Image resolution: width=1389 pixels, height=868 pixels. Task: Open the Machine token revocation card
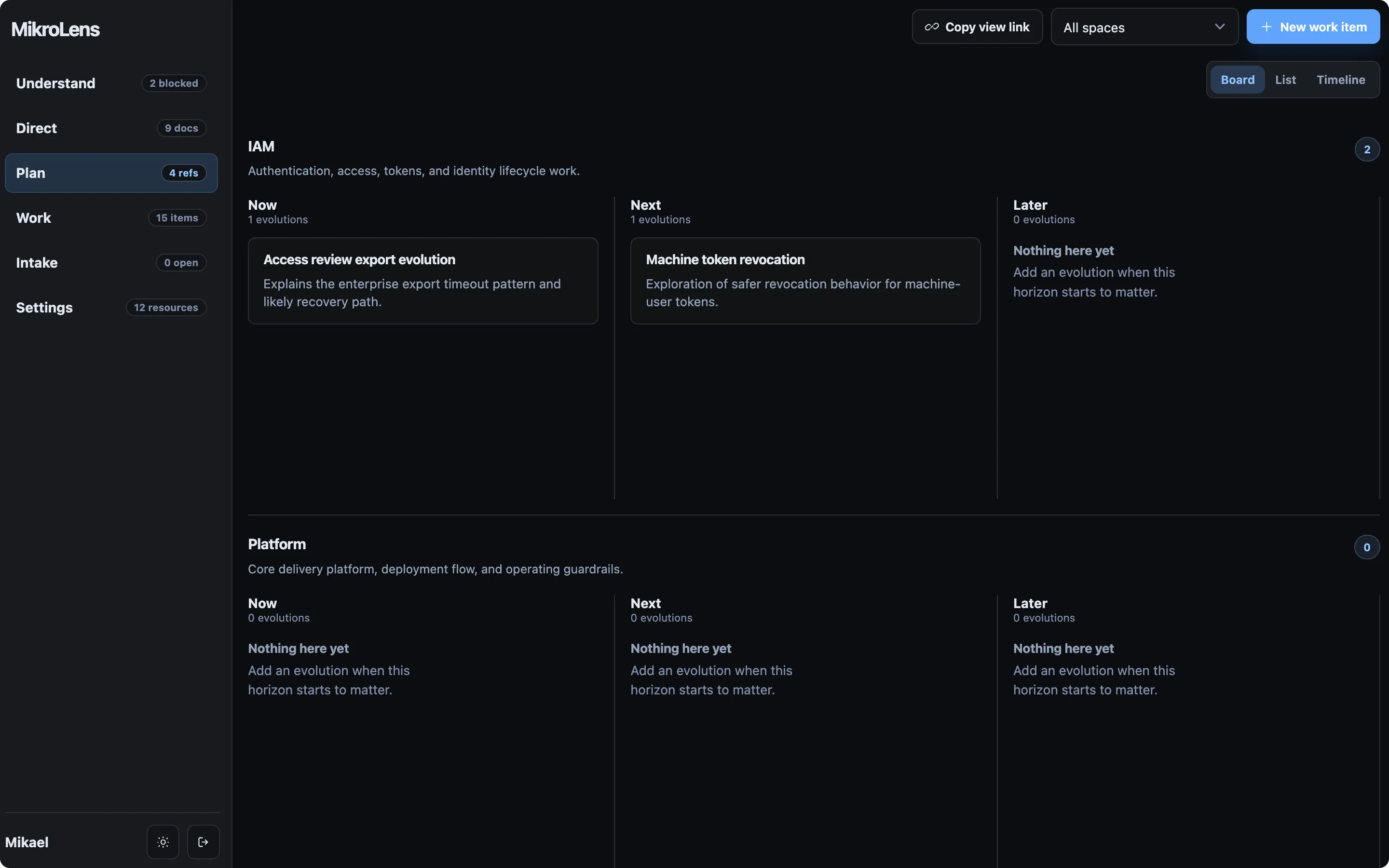[805, 281]
